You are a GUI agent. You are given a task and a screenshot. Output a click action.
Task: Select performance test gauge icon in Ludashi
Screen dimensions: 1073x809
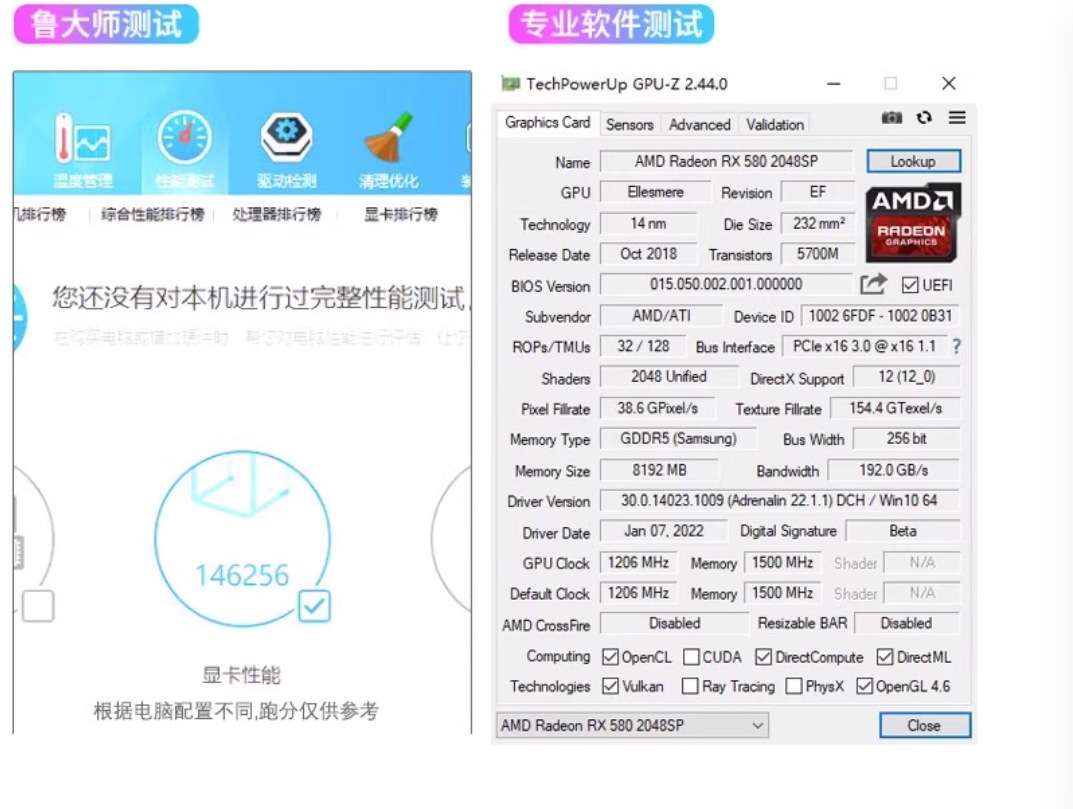[x=184, y=137]
